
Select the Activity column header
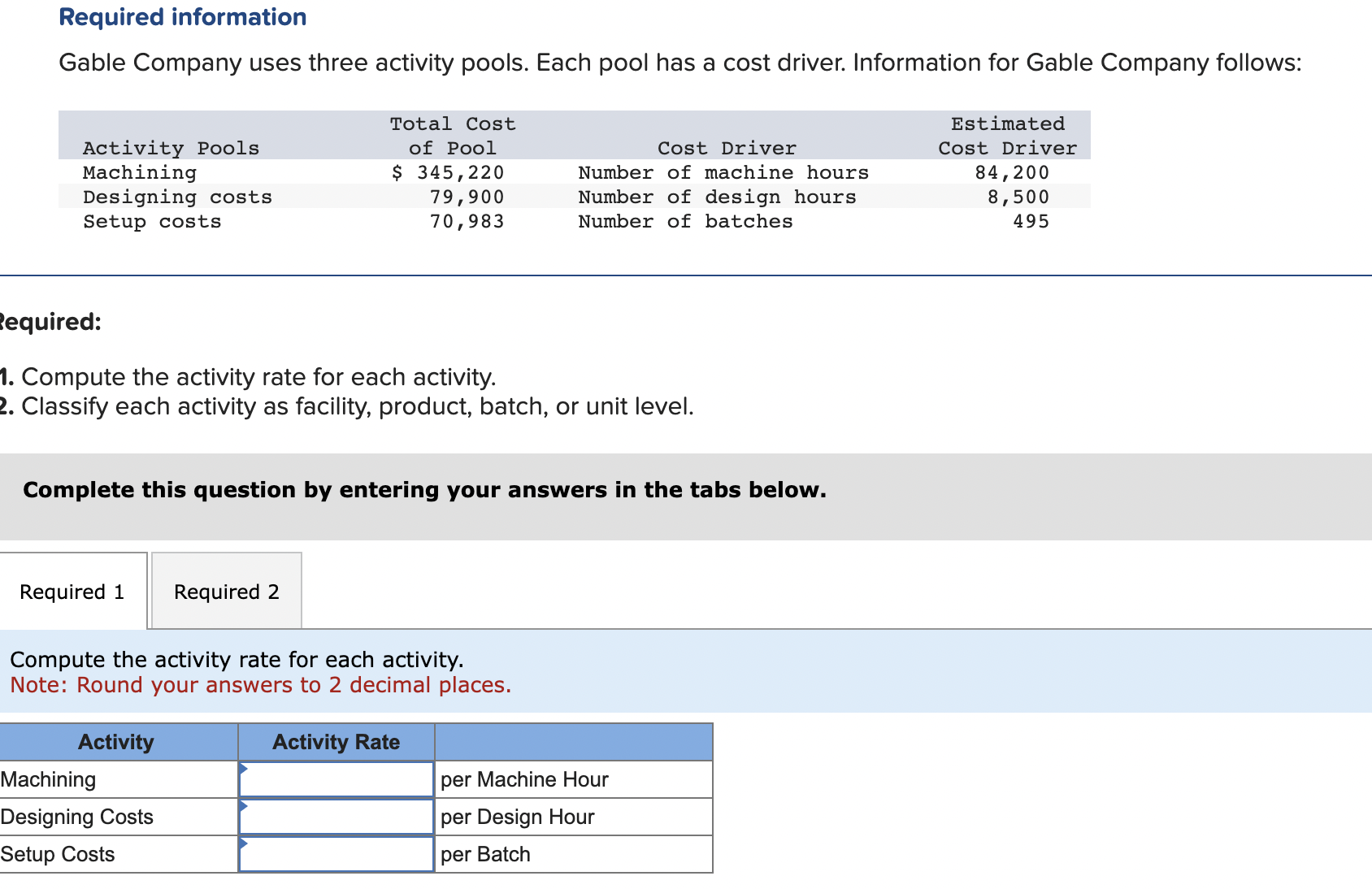click(x=115, y=741)
